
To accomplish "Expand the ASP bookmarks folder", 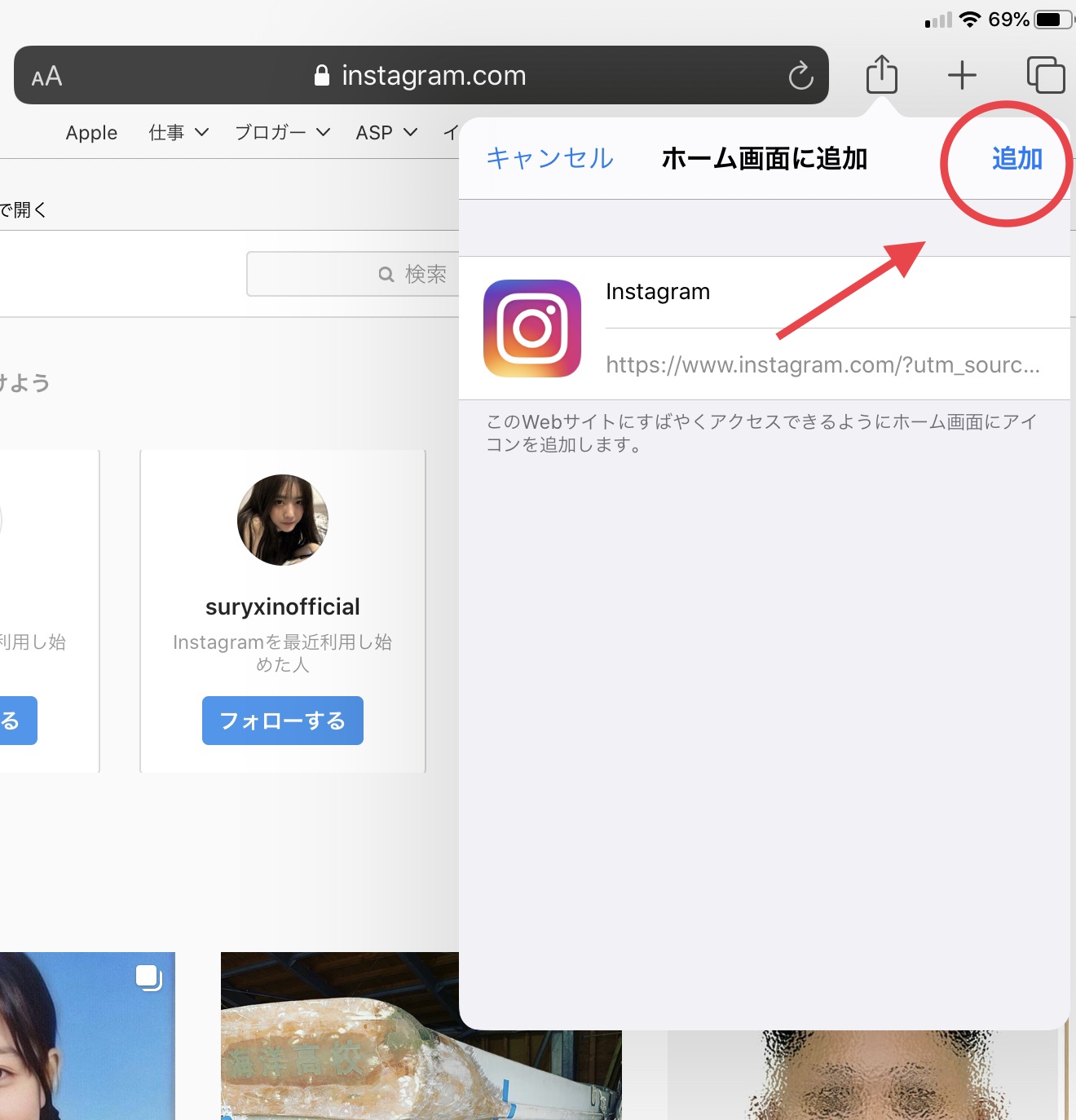I will point(386,133).
